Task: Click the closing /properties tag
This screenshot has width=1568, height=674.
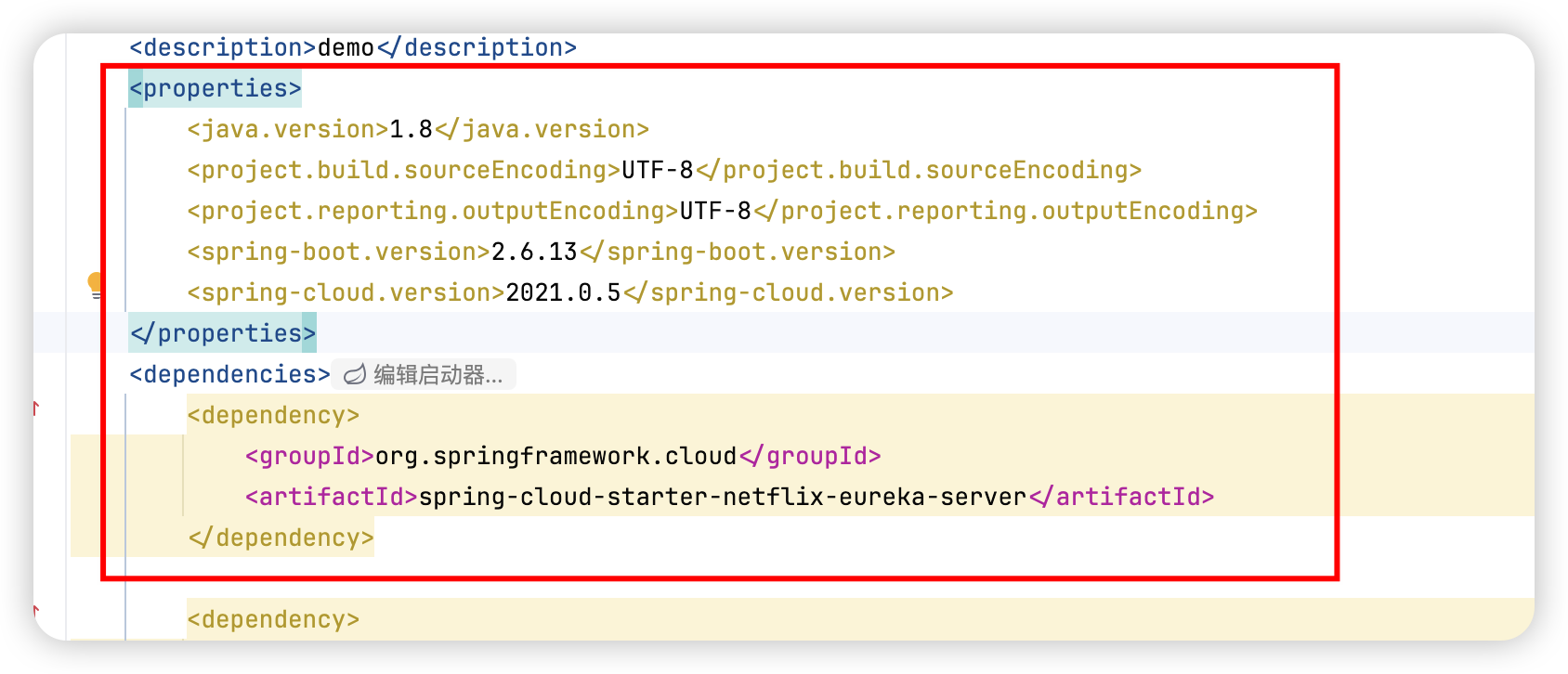Action: (223, 333)
